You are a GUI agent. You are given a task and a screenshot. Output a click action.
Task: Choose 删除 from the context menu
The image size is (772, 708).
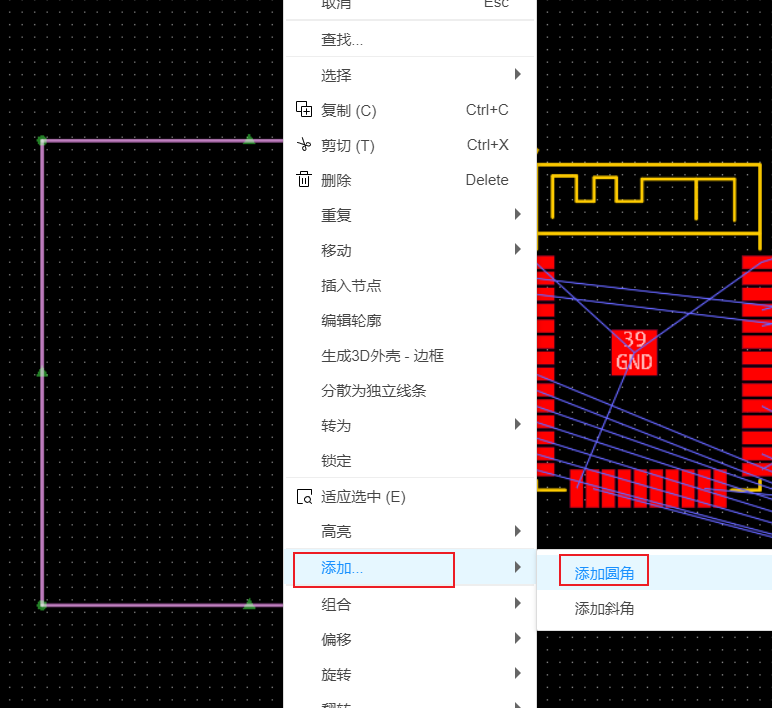[410, 180]
